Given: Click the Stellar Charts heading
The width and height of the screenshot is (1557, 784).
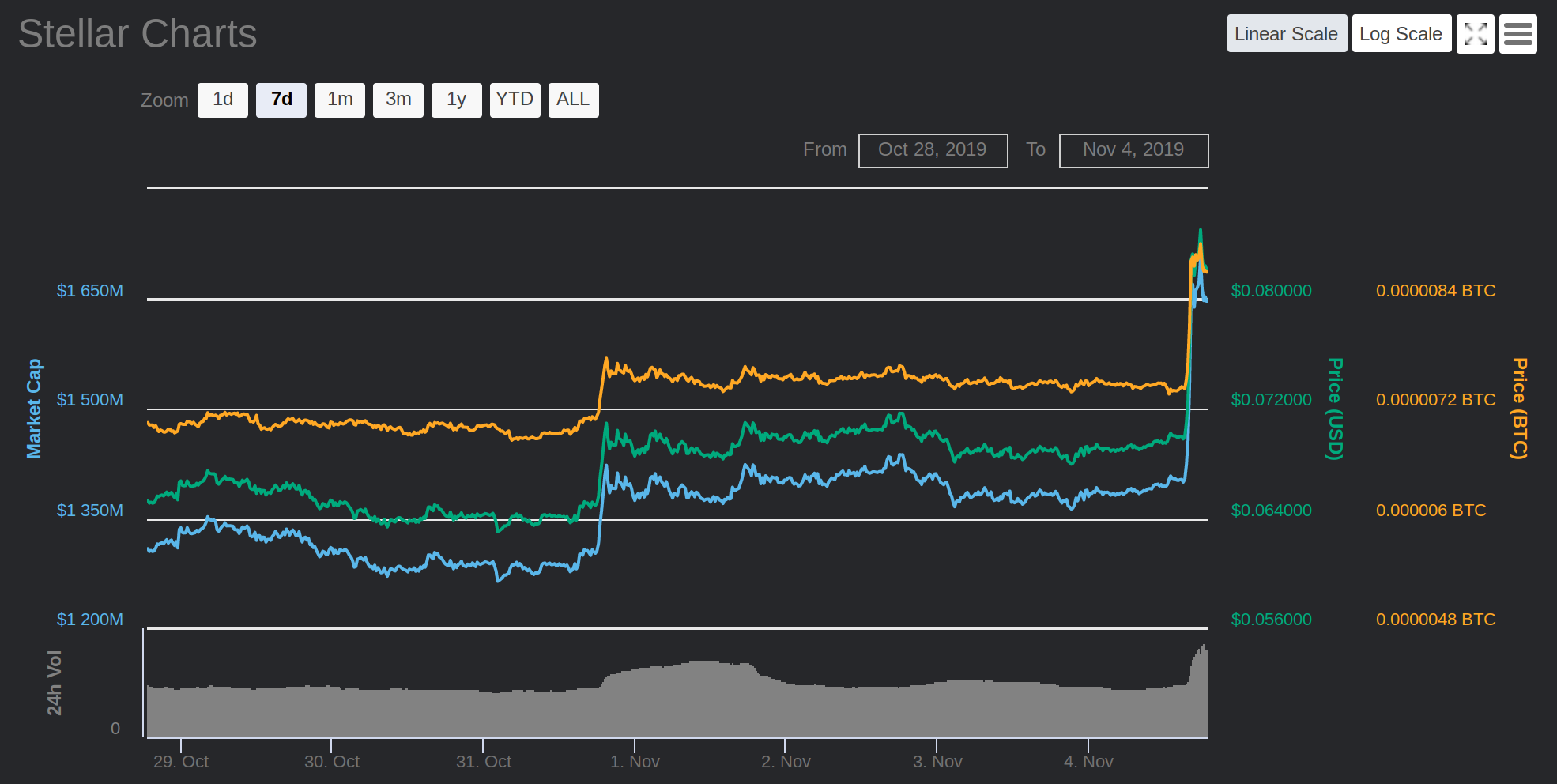Looking at the screenshot, I should [x=138, y=34].
